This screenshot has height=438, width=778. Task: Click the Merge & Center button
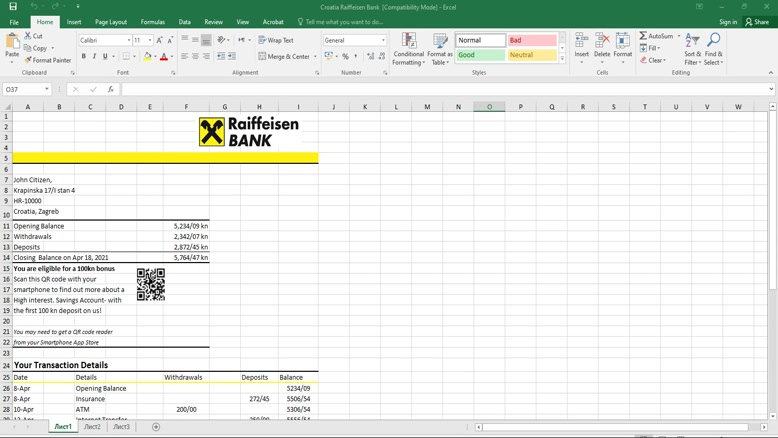click(285, 56)
